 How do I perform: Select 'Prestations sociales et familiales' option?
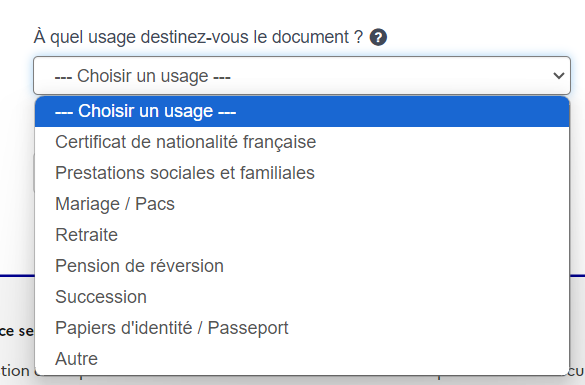pos(302,173)
